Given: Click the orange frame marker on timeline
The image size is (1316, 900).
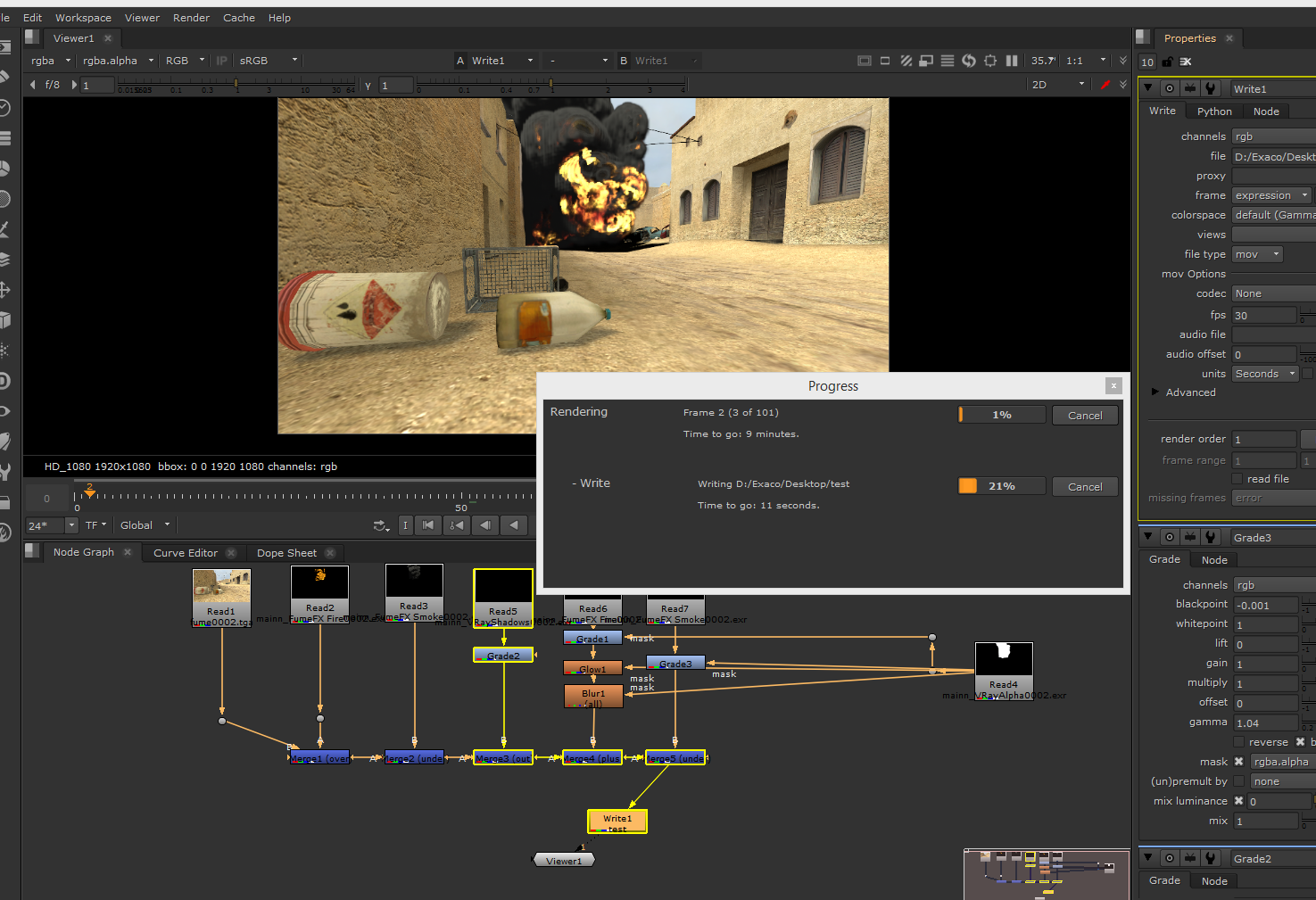Looking at the screenshot, I should pyautogui.click(x=89, y=491).
